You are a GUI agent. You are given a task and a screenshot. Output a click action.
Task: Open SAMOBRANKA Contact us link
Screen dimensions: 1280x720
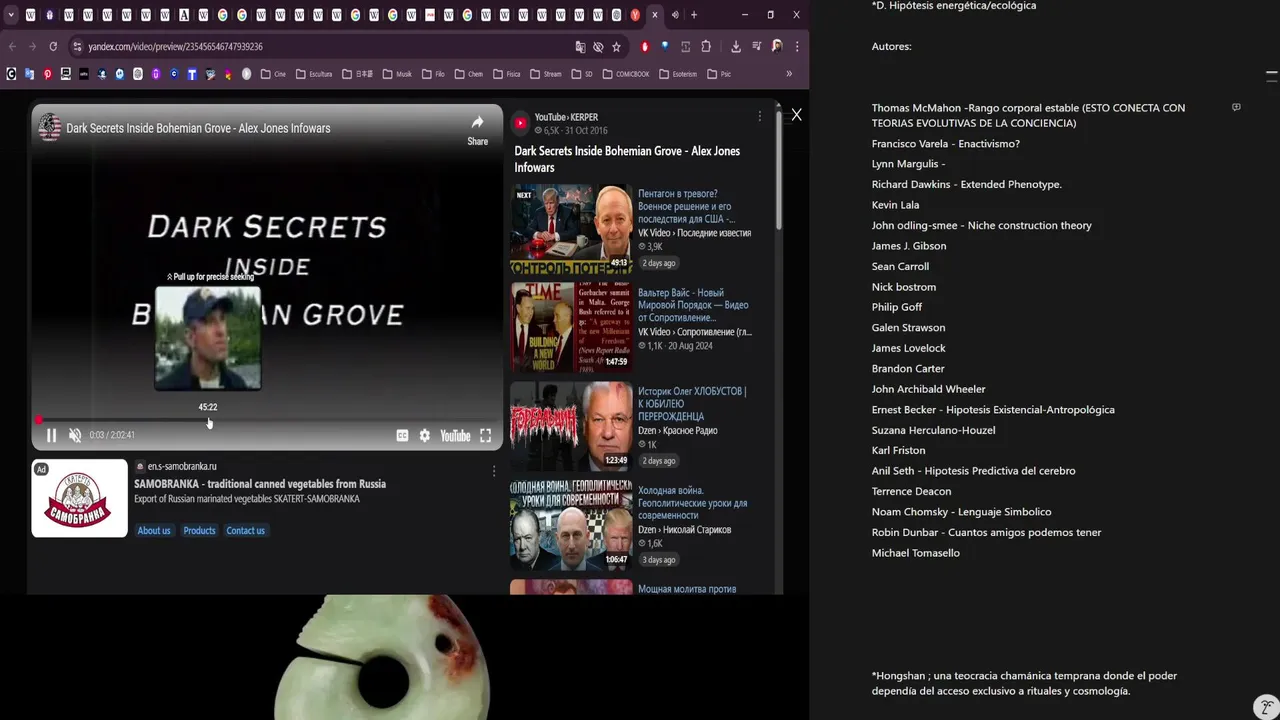[245, 531]
